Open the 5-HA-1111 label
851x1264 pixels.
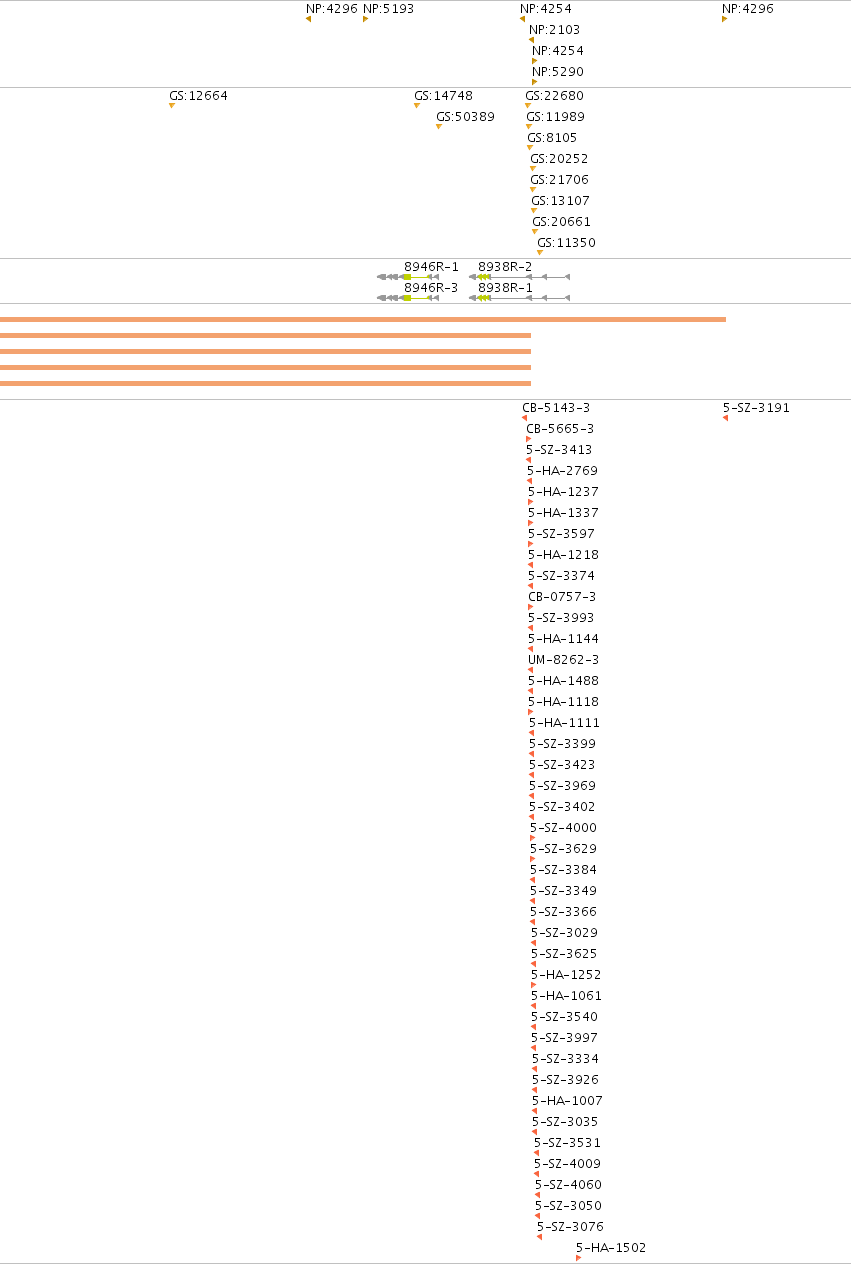tap(564, 723)
